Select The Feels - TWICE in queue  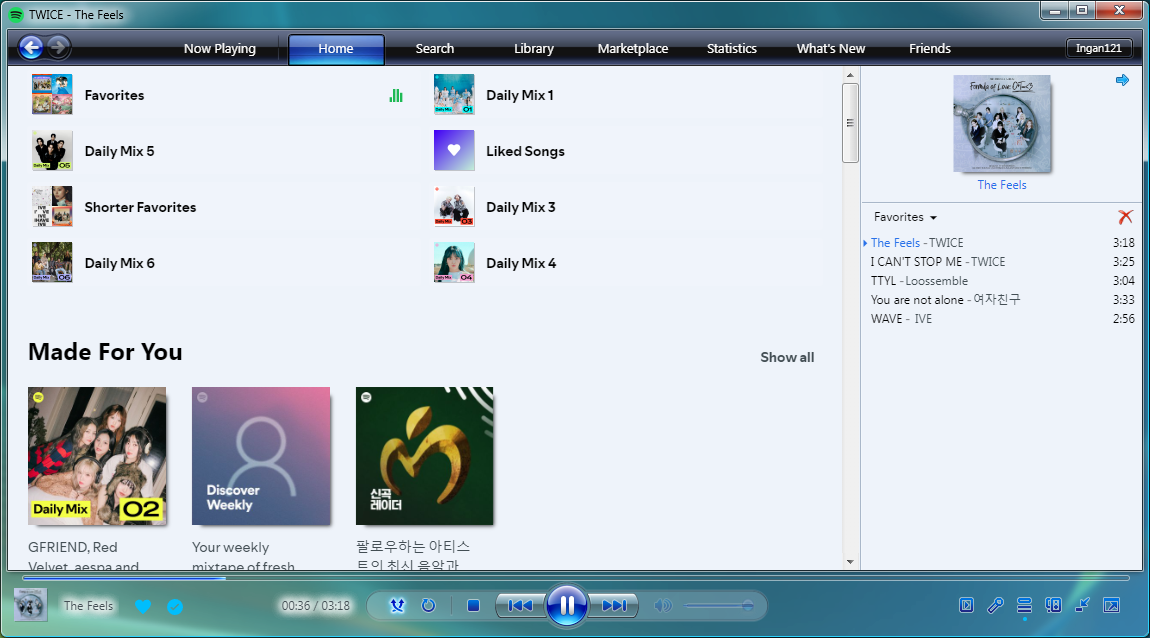click(x=1002, y=243)
